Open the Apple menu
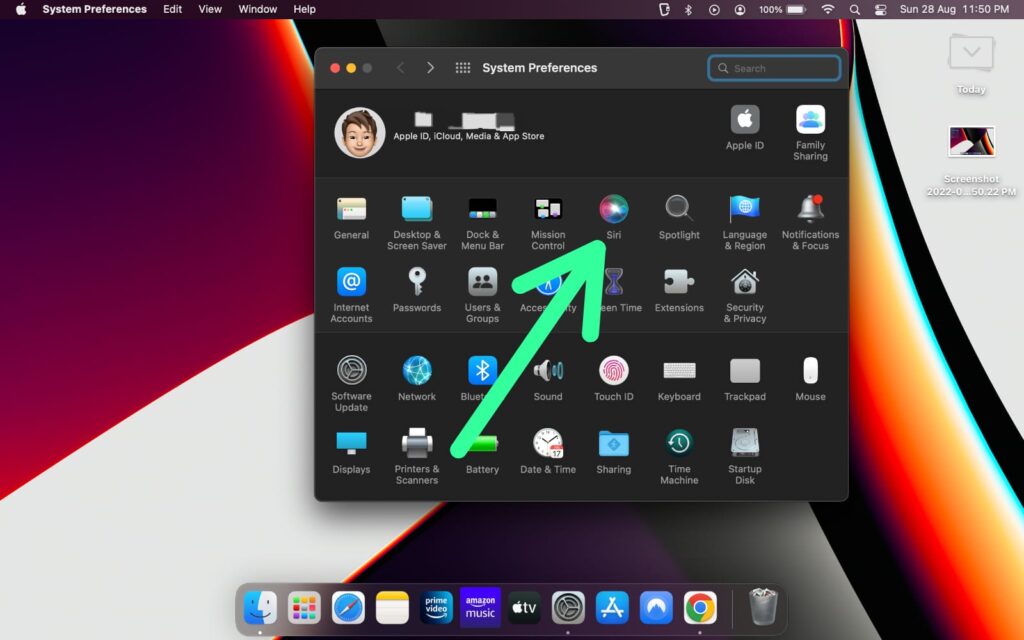 pyautogui.click(x=21, y=9)
